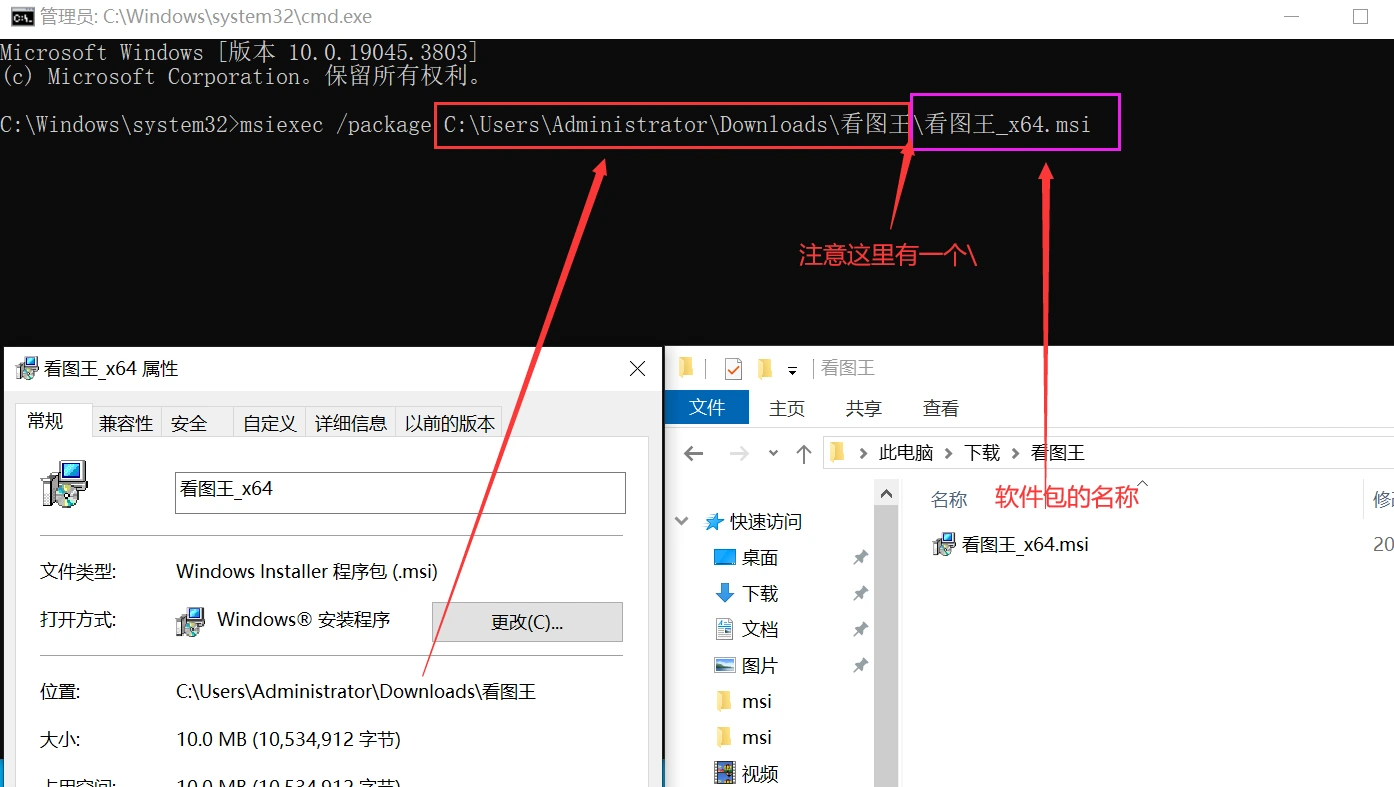The height and width of the screenshot is (787, 1394).
Task: Open the 看图王_x64.msi file in the file list
Action: [1009, 544]
